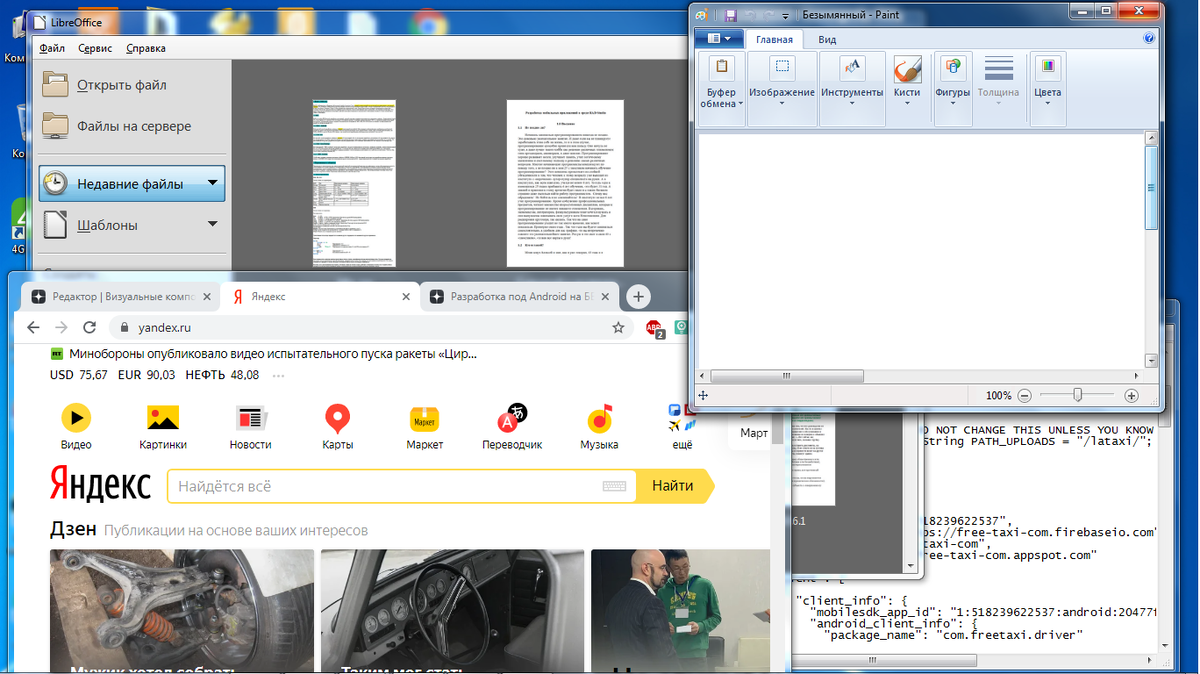The image size is (1200, 674).
Task: Click zoom out minus button in Paint
Action: point(1024,396)
